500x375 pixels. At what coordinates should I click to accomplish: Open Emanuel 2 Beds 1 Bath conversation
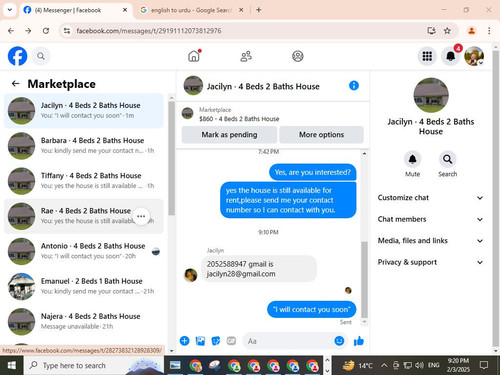[83, 286]
